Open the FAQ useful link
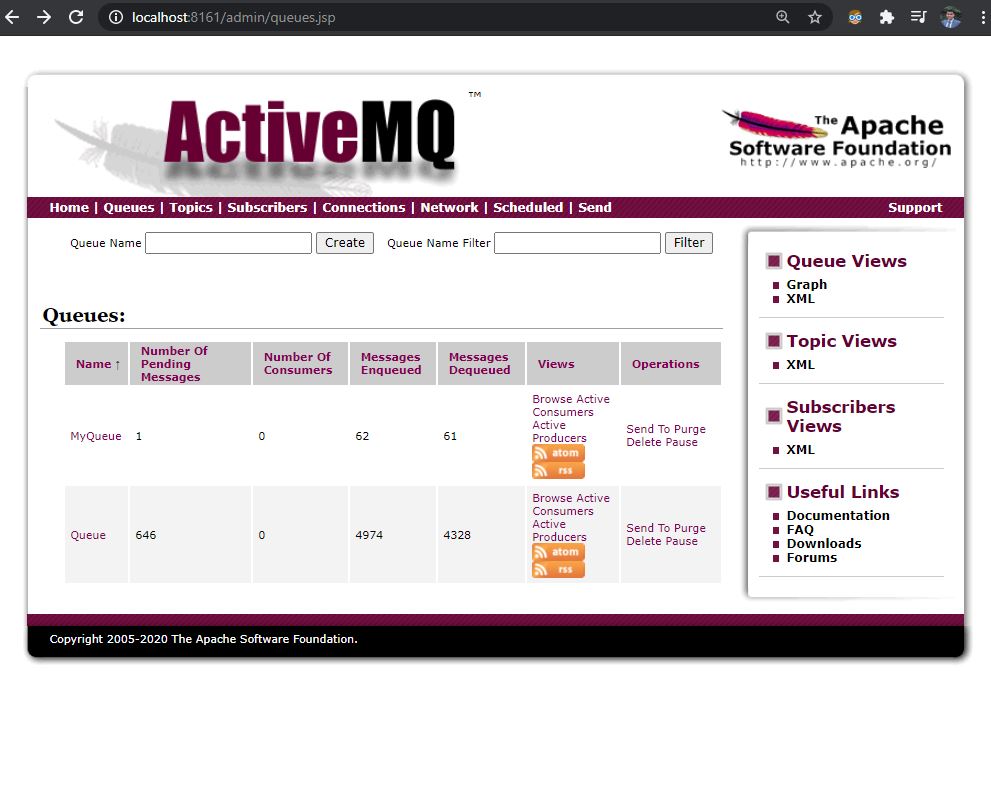Screen dimensions: 991x790 coord(800,530)
